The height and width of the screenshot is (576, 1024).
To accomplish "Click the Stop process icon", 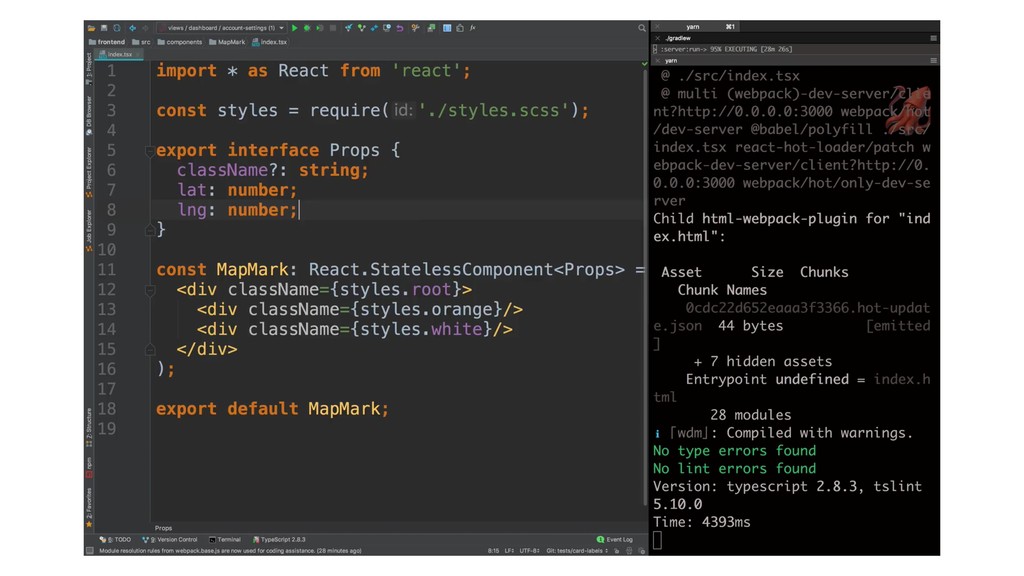I will tap(333, 28).
